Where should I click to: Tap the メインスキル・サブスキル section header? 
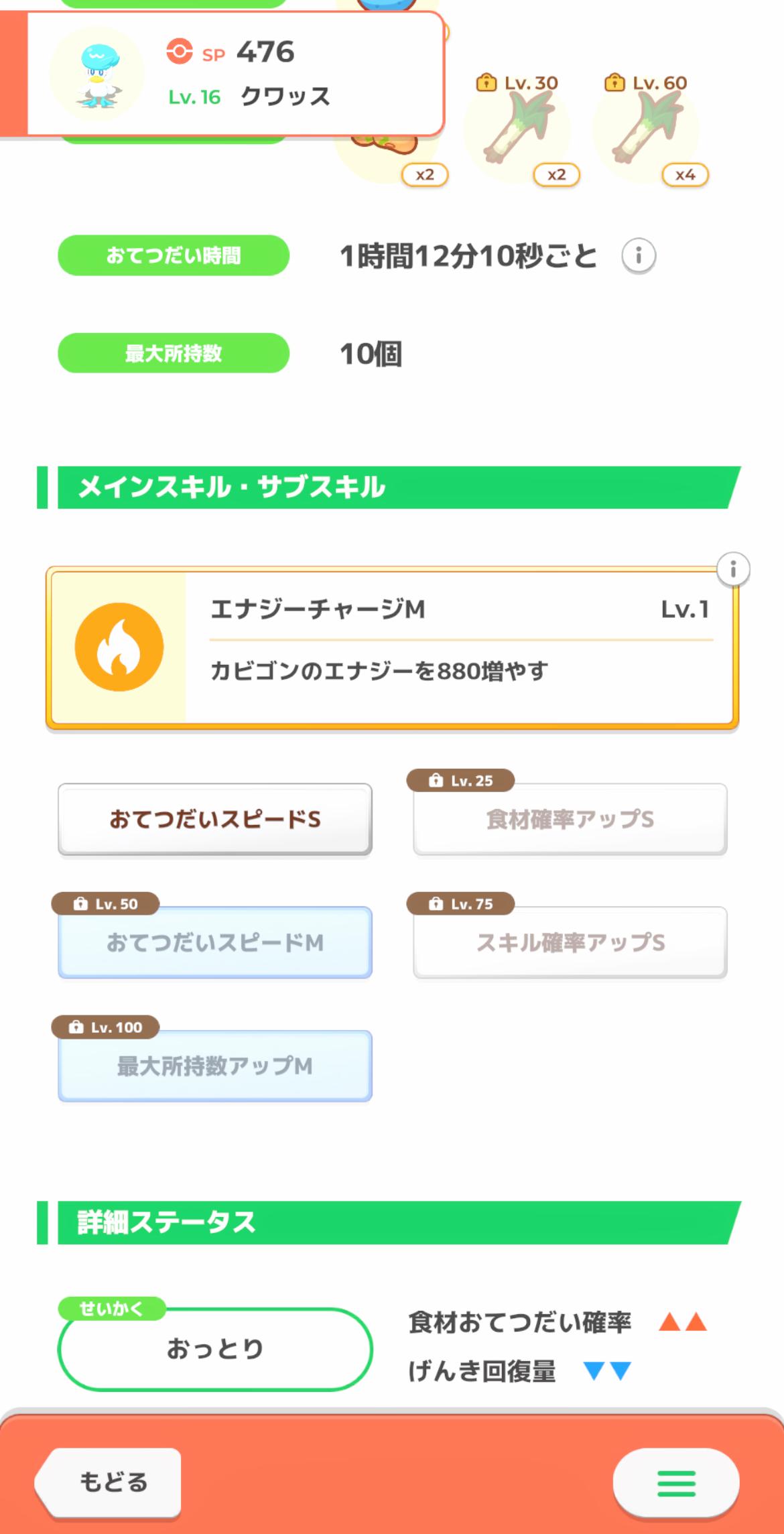click(x=389, y=487)
